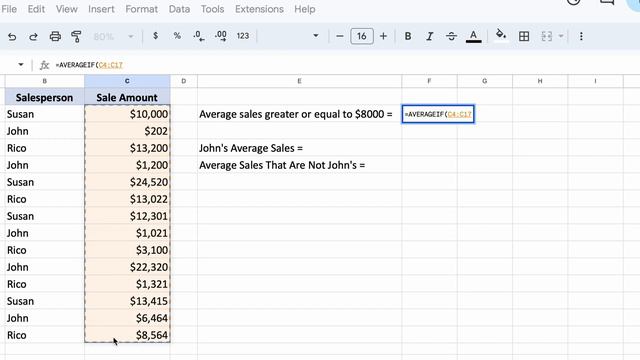Image resolution: width=640 pixels, height=360 pixels.
Task: Click the $13,022 cell
Action: [x=127, y=199]
